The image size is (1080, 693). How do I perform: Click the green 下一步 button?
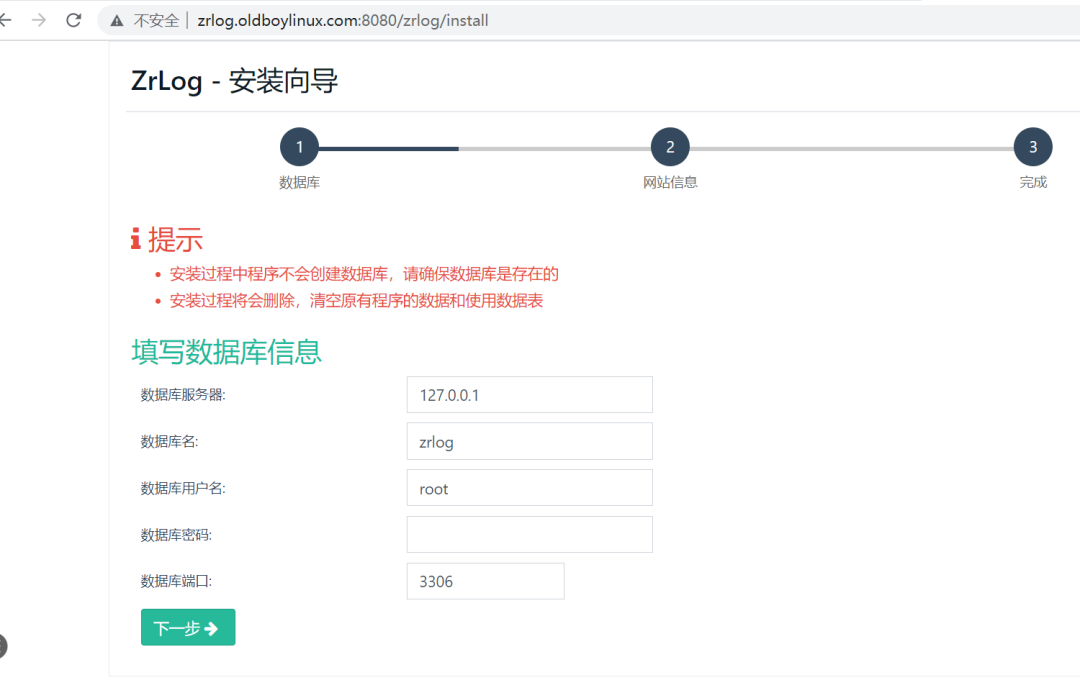(188, 628)
